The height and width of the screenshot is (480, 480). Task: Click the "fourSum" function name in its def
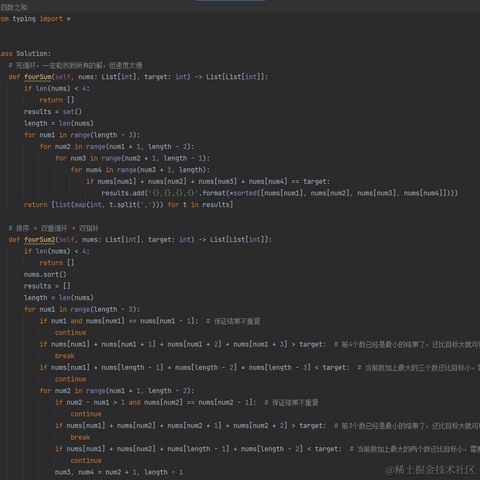click(38, 77)
